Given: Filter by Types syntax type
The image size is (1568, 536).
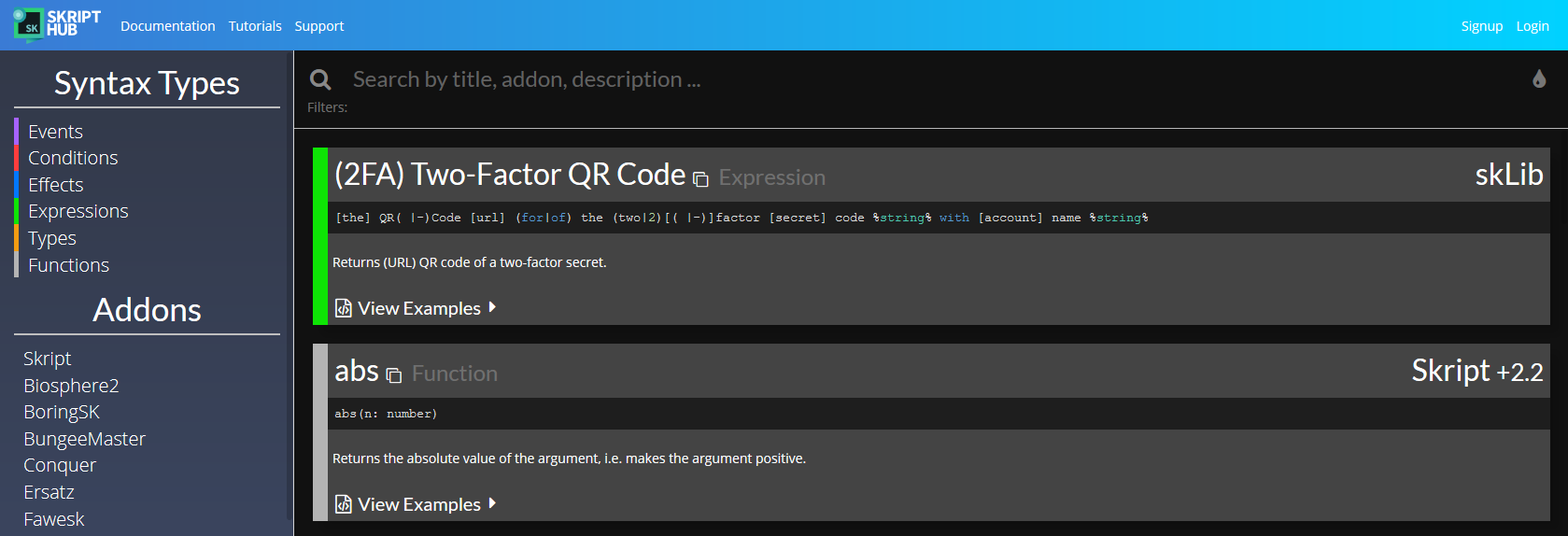Looking at the screenshot, I should (x=52, y=238).
